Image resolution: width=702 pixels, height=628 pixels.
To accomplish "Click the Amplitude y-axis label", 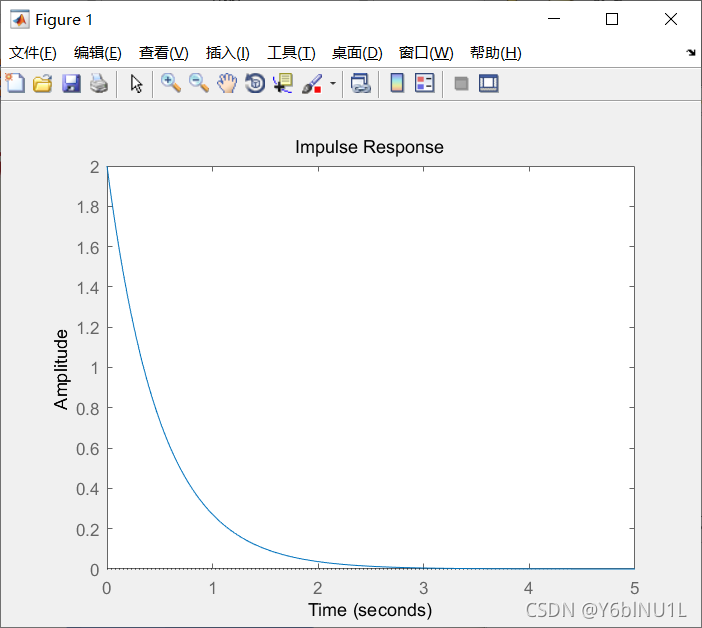I will (61, 369).
